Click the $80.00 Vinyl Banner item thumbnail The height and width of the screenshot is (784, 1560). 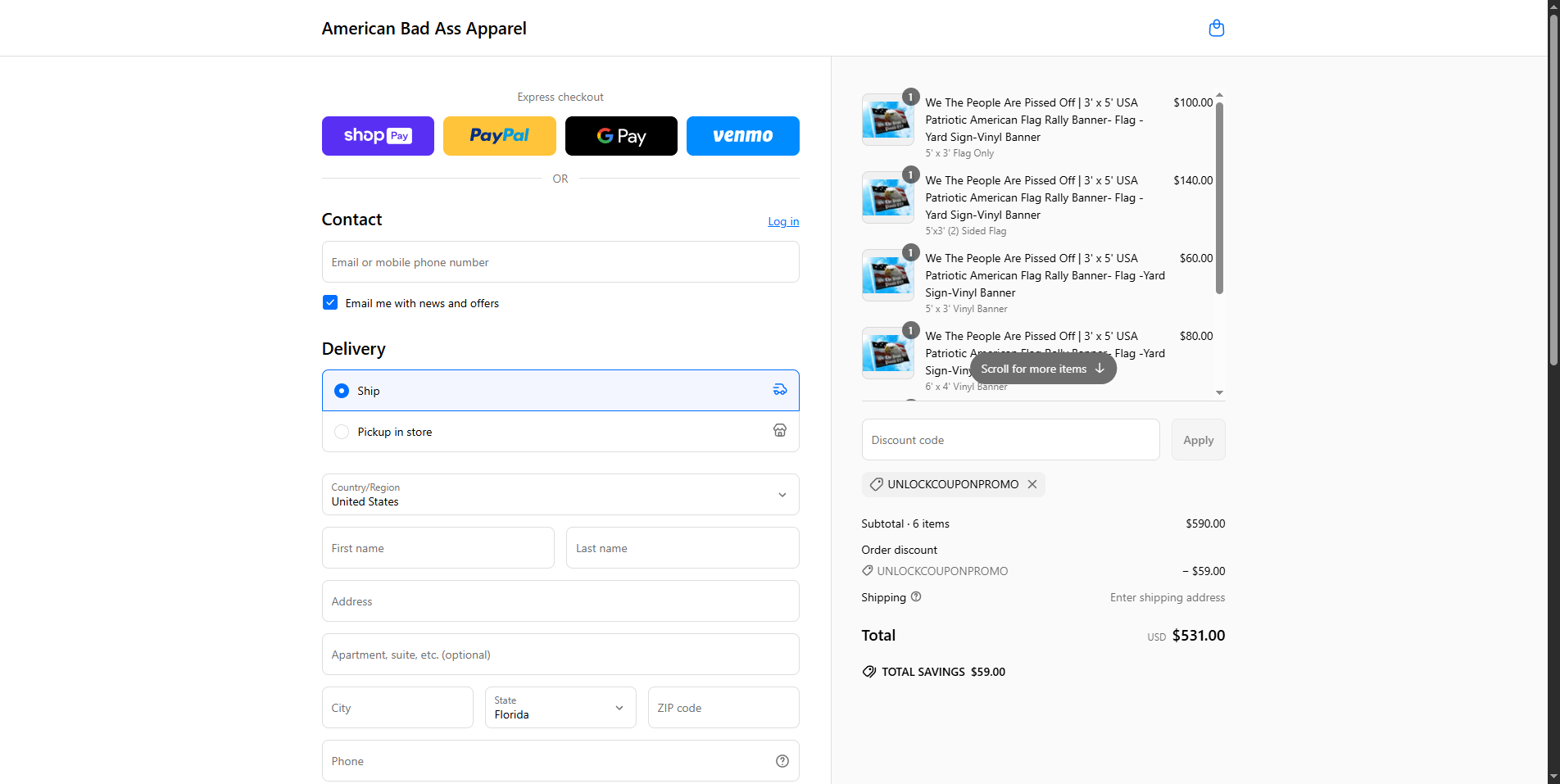887,353
